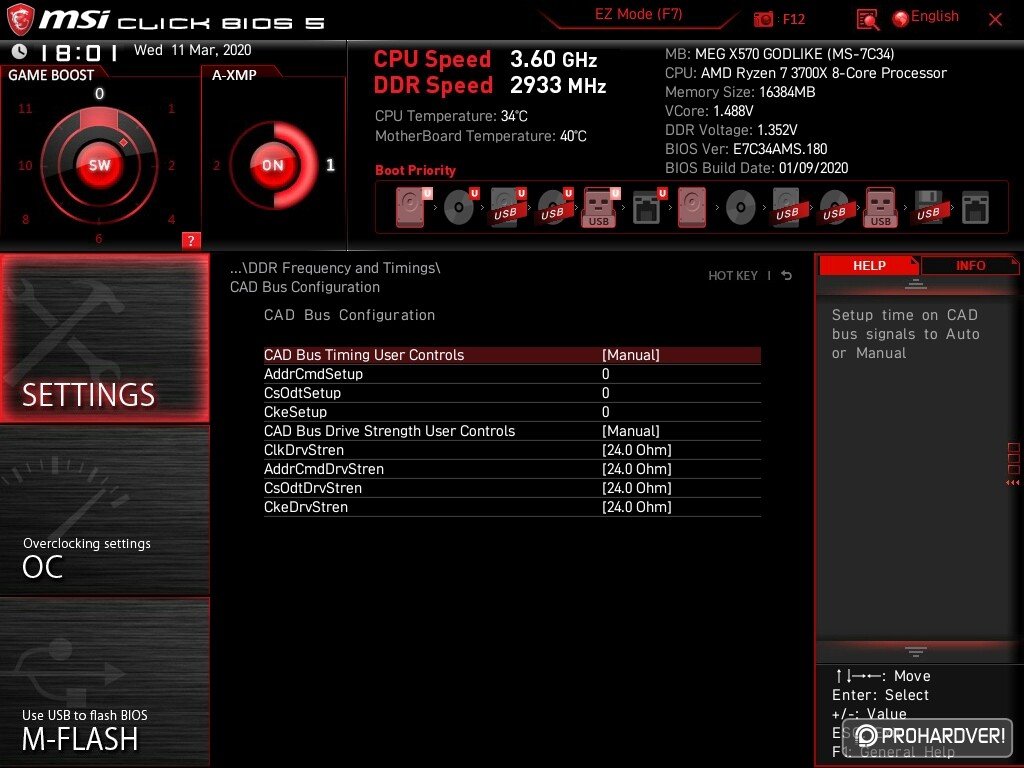The width and height of the screenshot is (1024, 768).
Task: Click the Memory Size 16384MB text
Action: (740, 92)
